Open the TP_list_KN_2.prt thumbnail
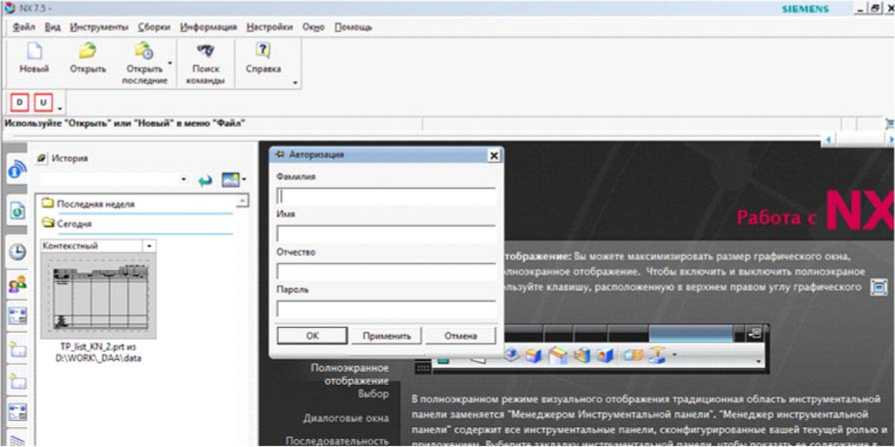This screenshot has height=447, width=895. [x=99, y=296]
